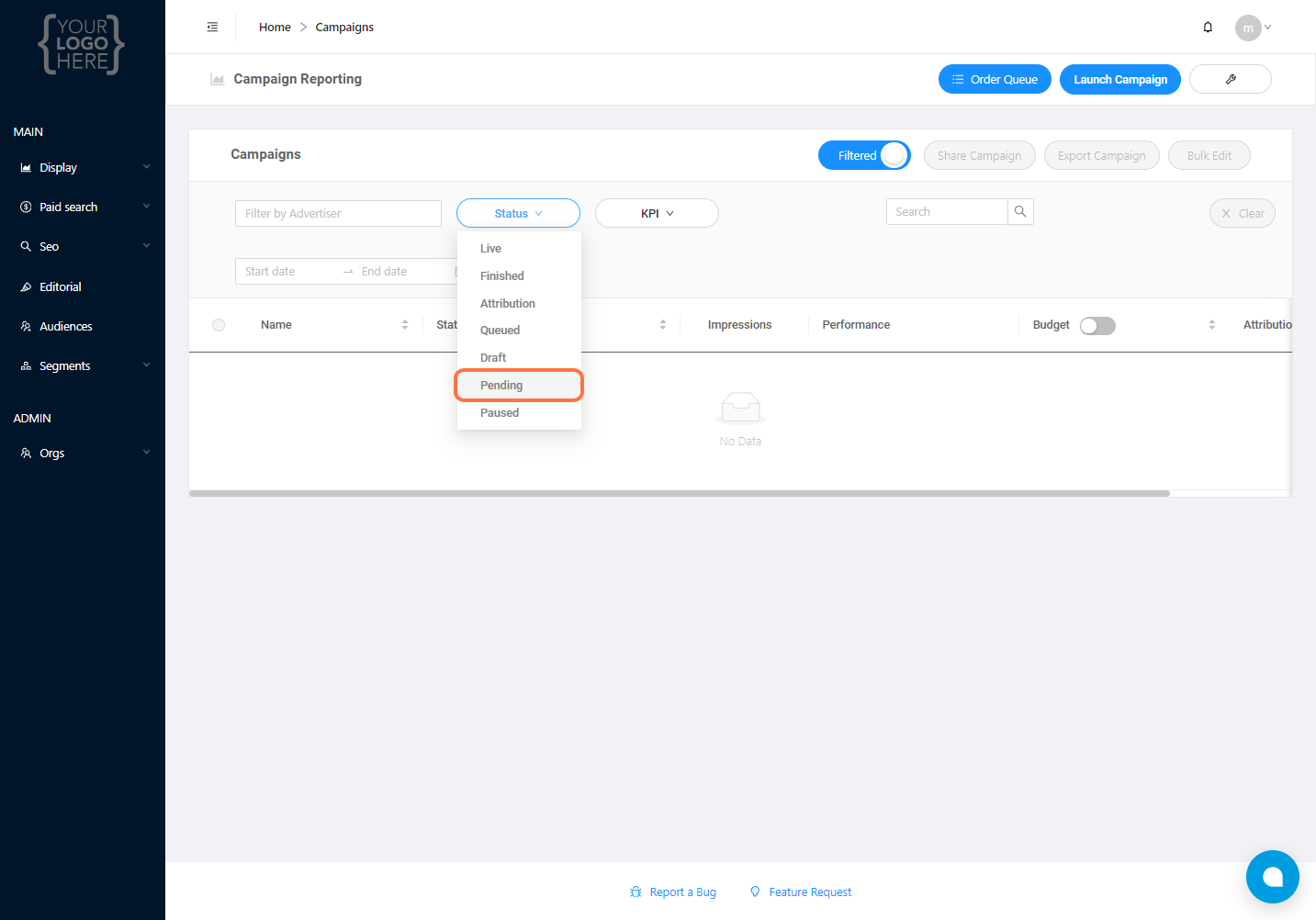This screenshot has width=1316, height=920.
Task: Select all rows radio button in header
Action: pyautogui.click(x=219, y=325)
